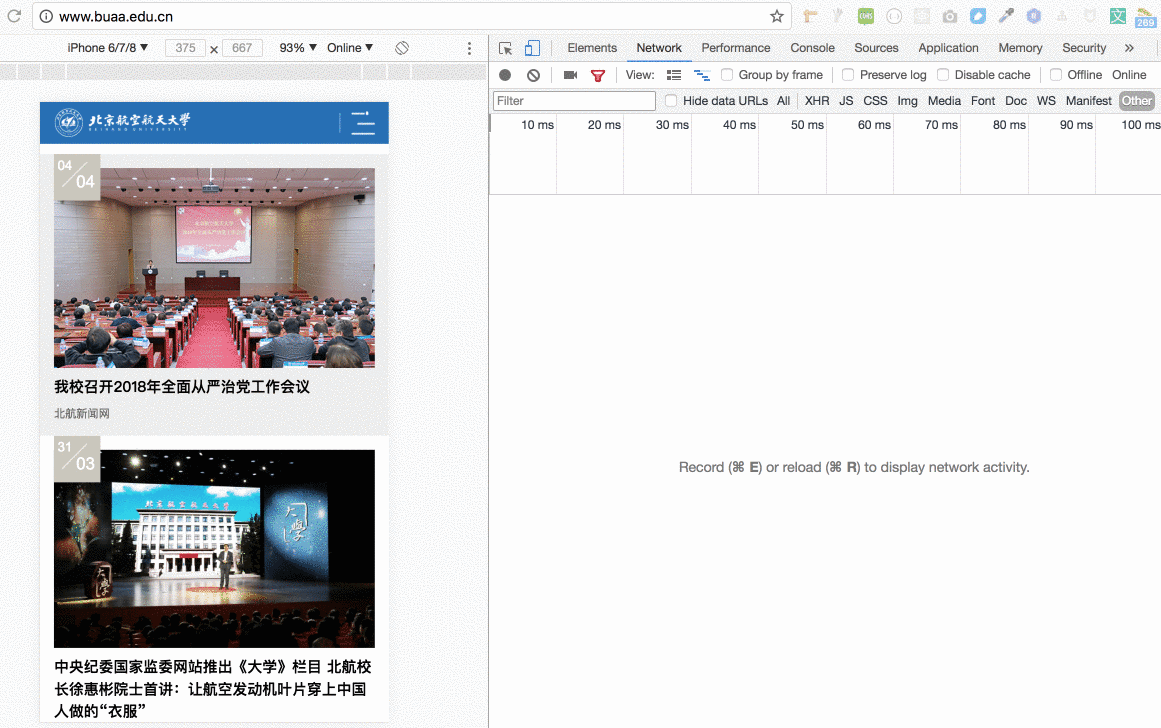Open the Console tab
This screenshot has height=728, width=1161.
[812, 48]
